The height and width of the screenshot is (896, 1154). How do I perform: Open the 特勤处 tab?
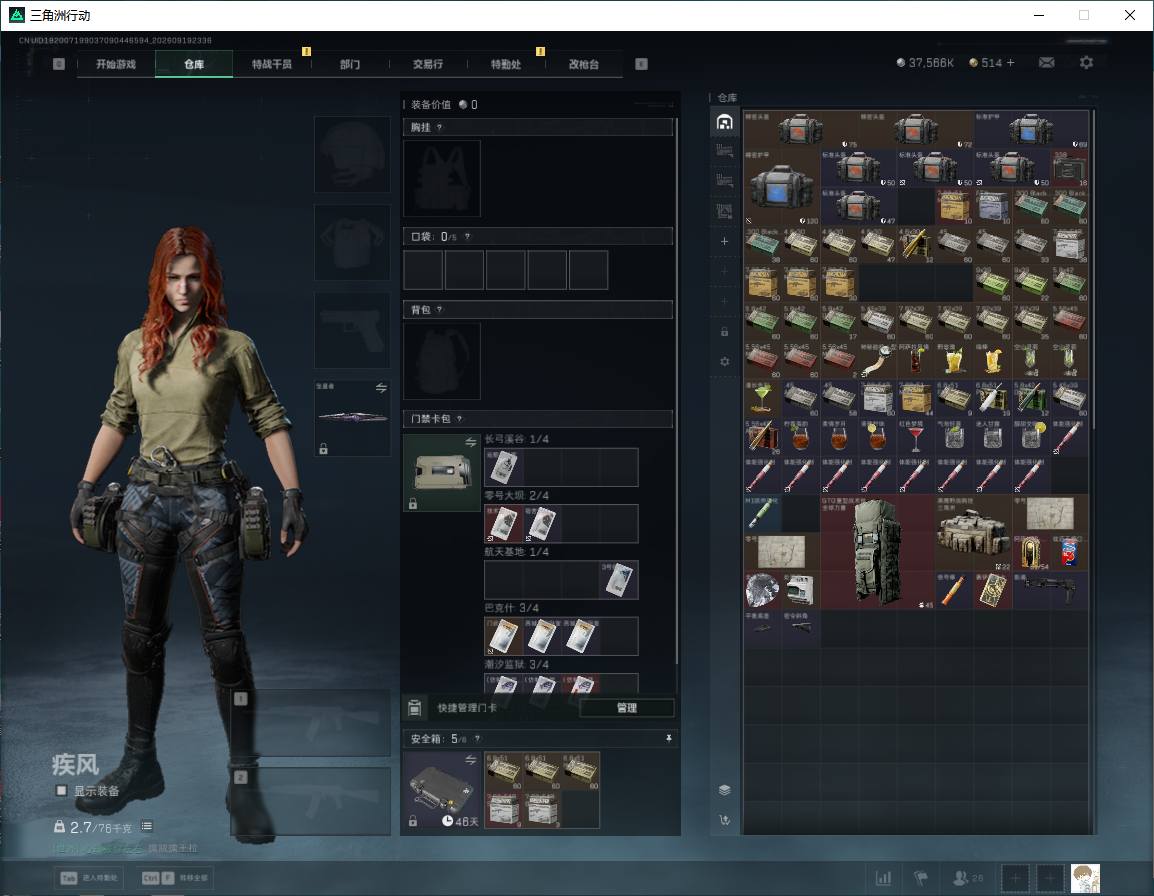click(x=506, y=64)
